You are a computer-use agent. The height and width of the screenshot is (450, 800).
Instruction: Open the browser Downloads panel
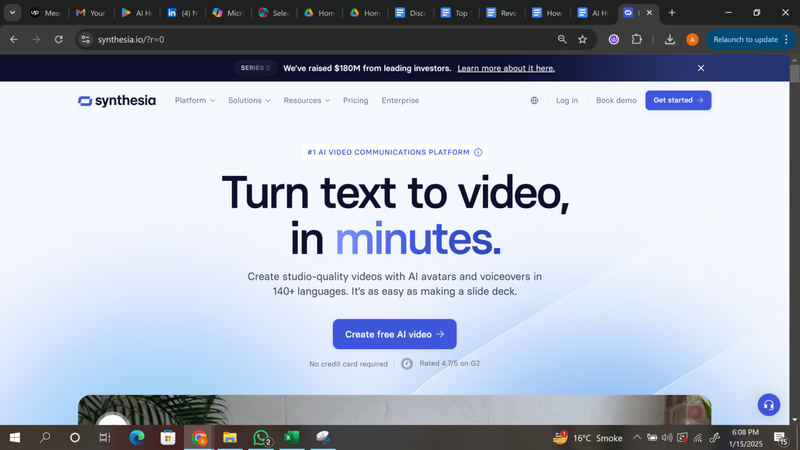click(x=669, y=39)
